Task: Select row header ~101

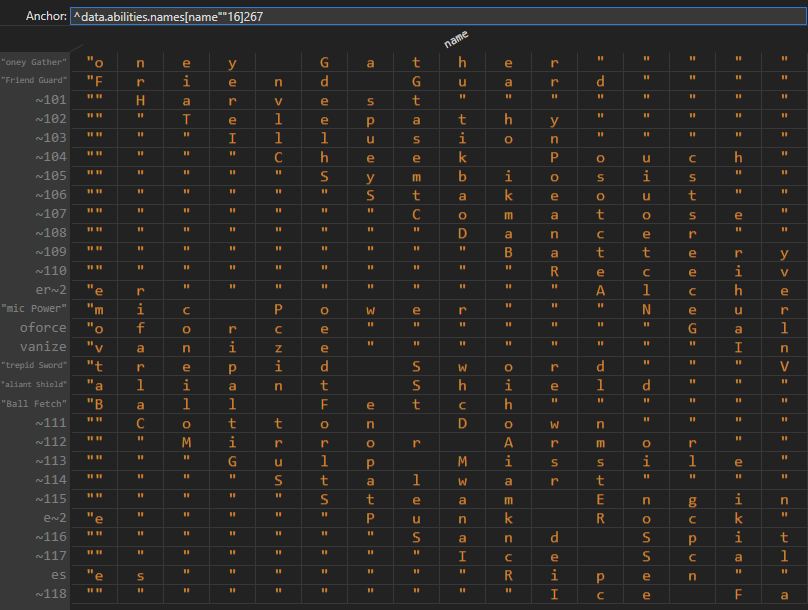Action: (x=50, y=100)
